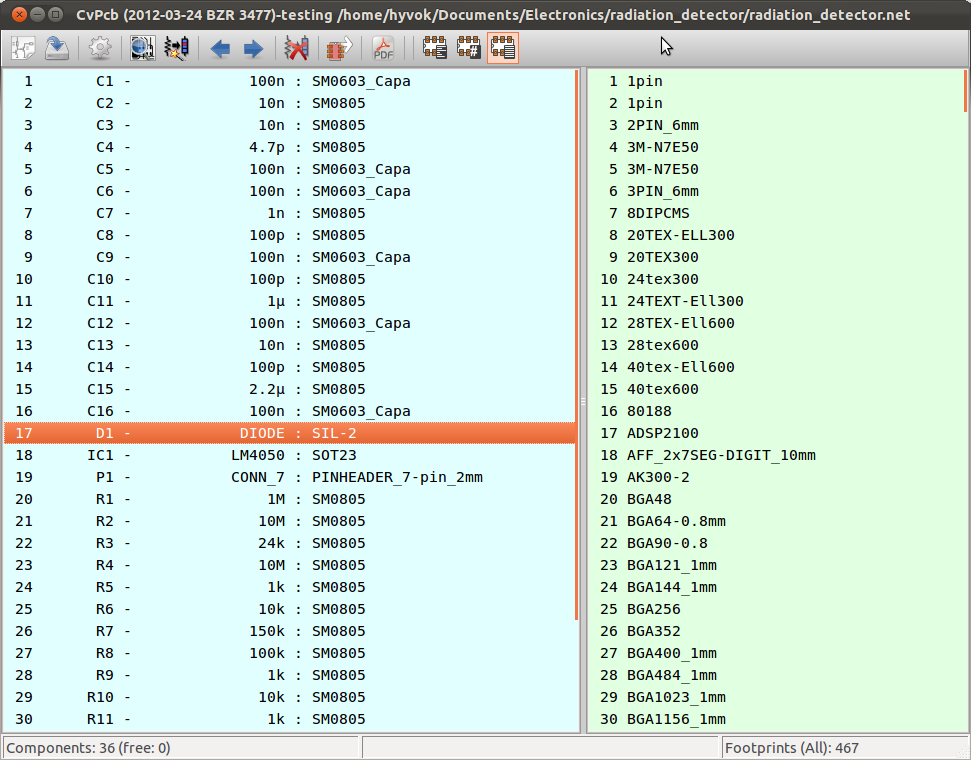Open footprint PDF documentation icon
Viewport: 971px width, 760px height.
tap(384, 48)
